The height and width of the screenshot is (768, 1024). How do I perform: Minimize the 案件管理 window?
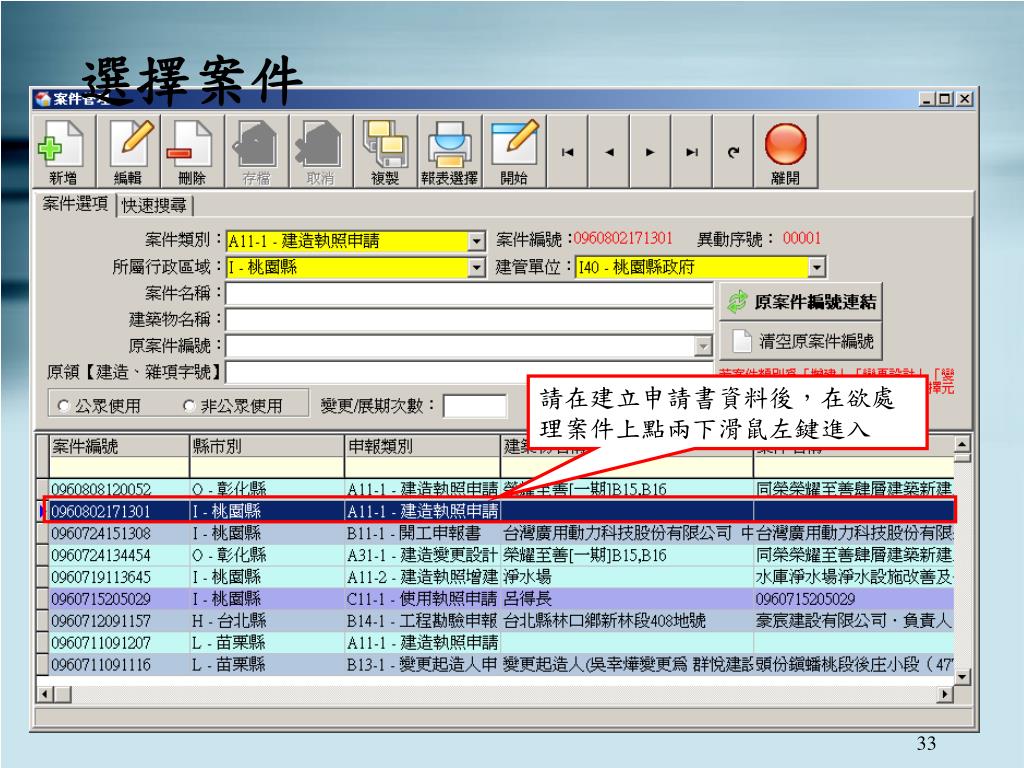click(927, 99)
